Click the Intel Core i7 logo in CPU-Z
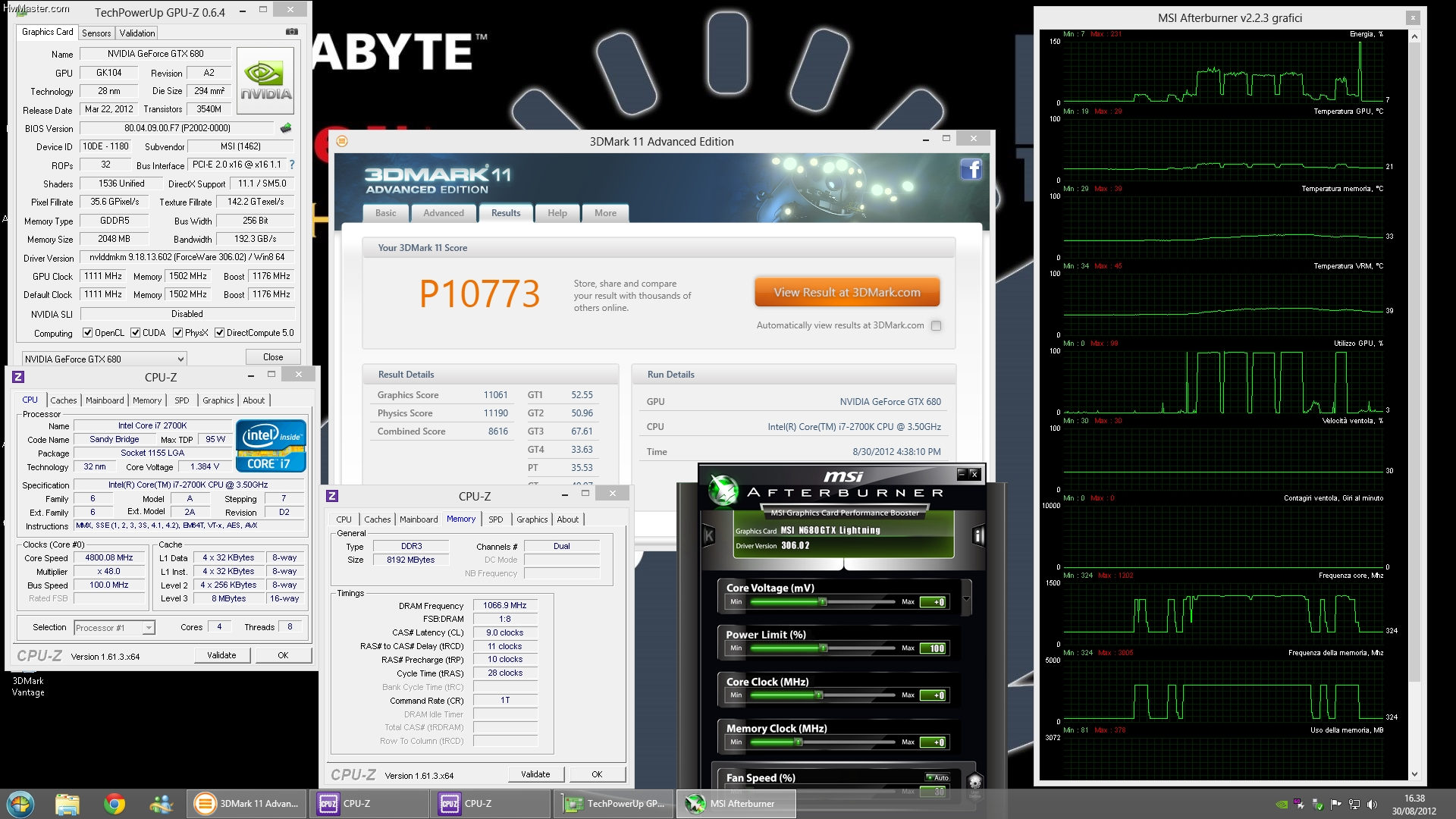The image size is (1456, 819). point(271,446)
